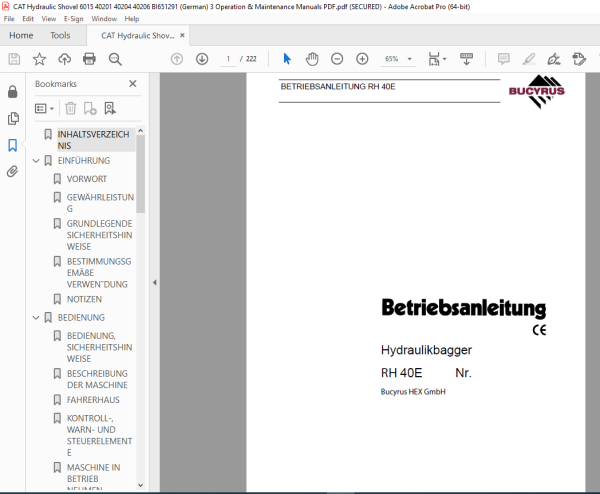Open BESTIMMUNGSGEMÄßE VERWENDUNG bookmark

tap(99, 273)
